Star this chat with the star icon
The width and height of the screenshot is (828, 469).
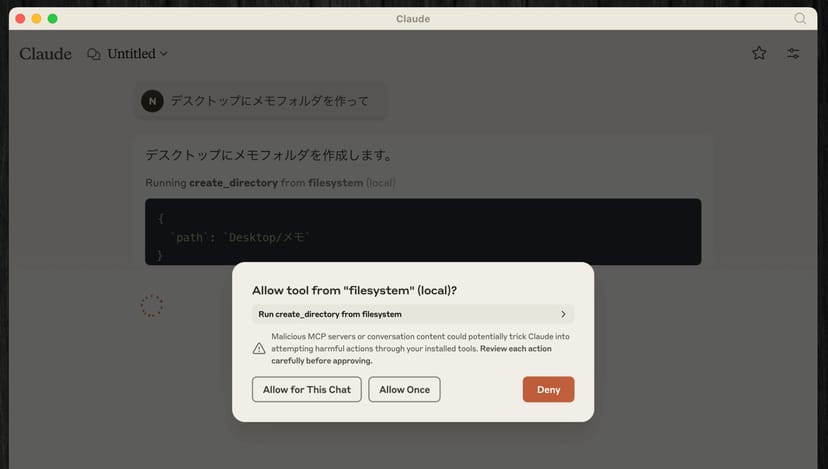759,53
